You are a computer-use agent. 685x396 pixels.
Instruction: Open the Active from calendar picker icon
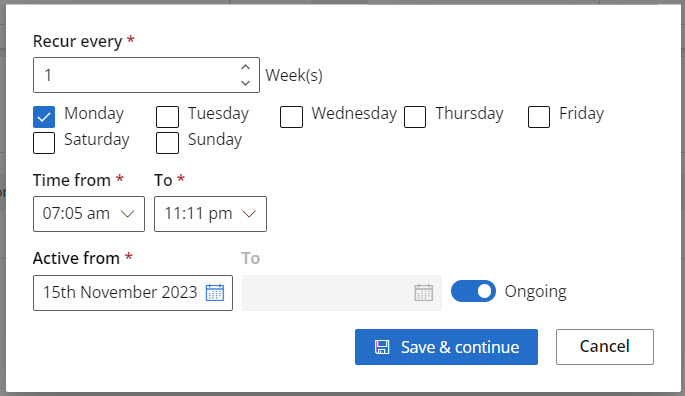point(215,292)
